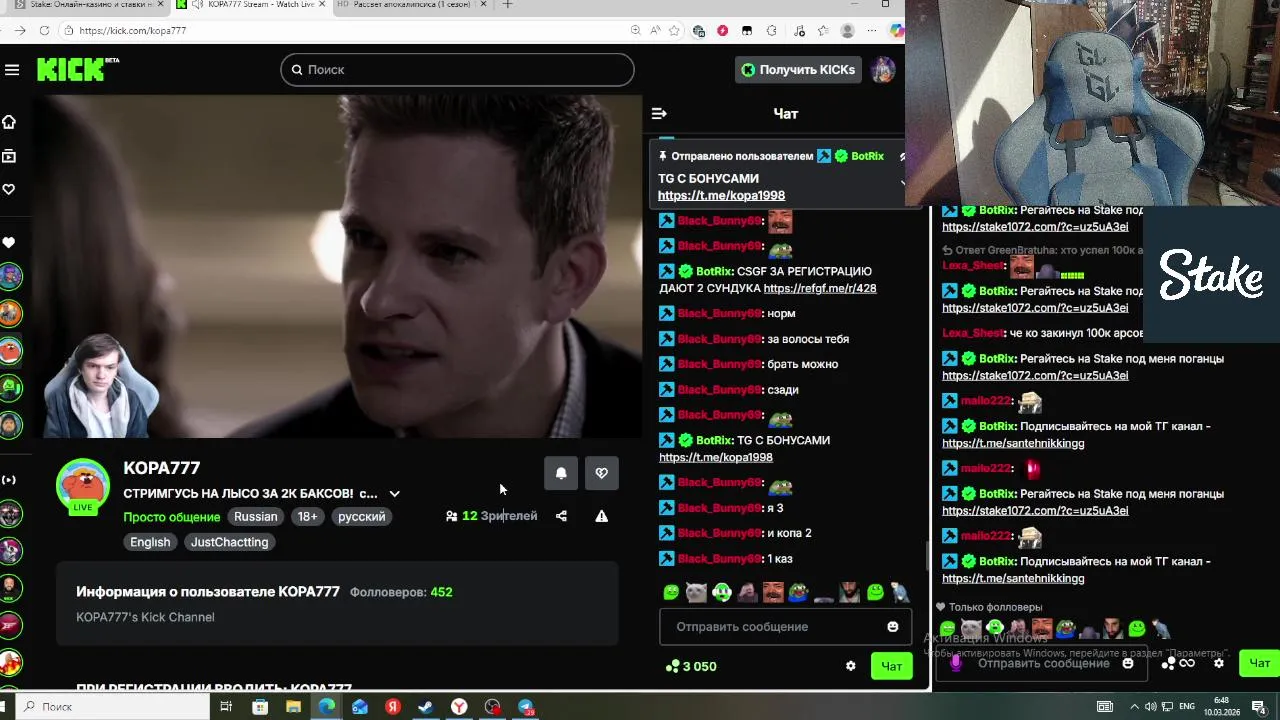Collapse the pinned message chevron
This screenshot has height=720, width=1280.
902,183
